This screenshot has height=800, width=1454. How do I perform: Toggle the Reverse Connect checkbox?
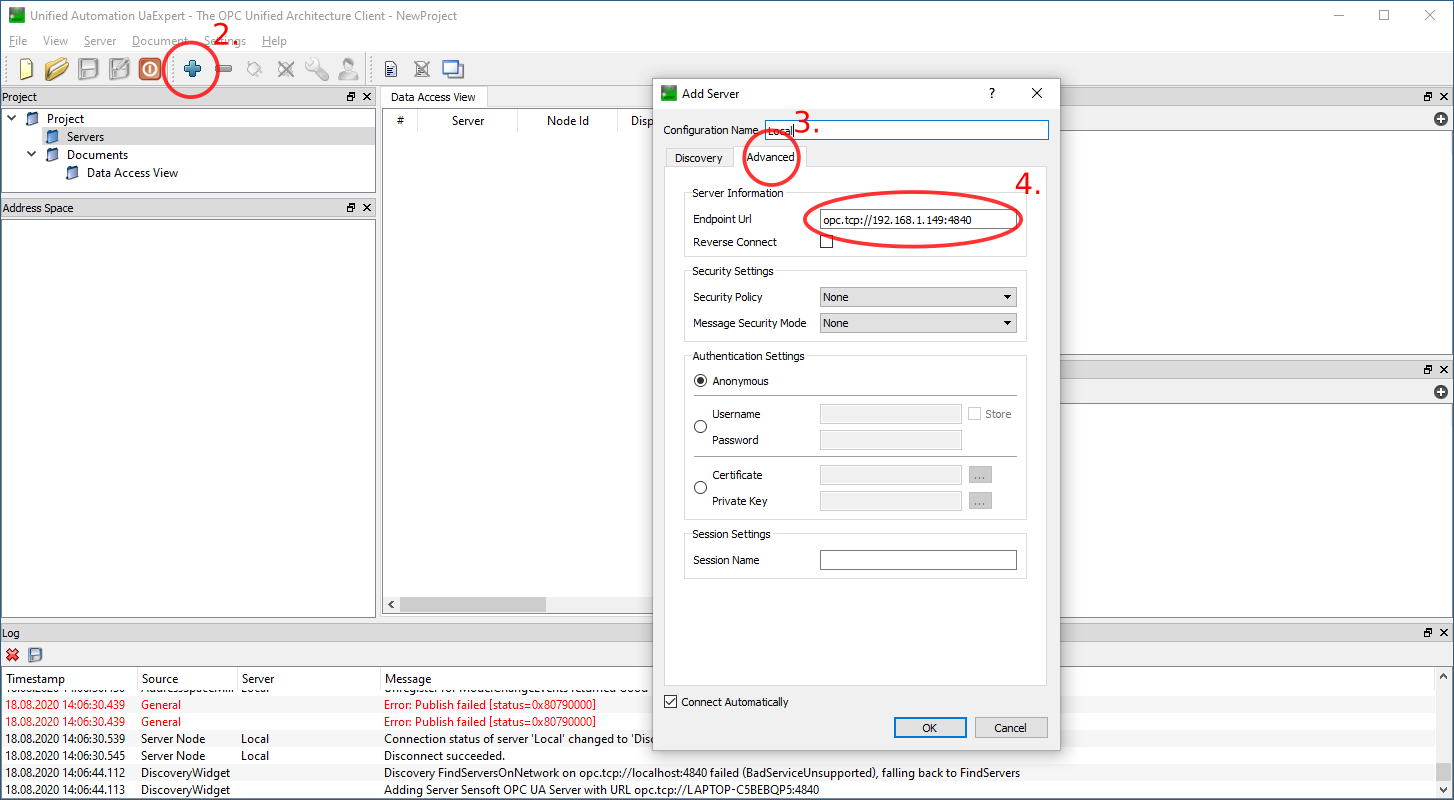point(826,242)
